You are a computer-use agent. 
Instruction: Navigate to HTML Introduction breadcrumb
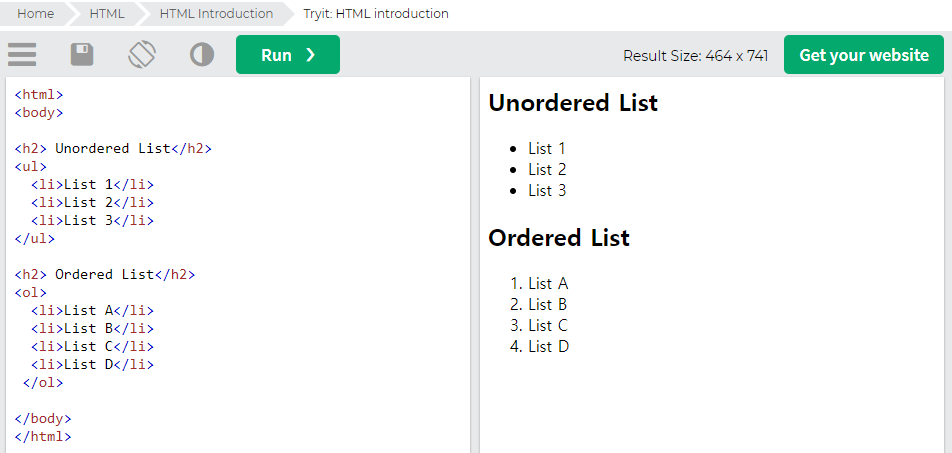(x=216, y=13)
